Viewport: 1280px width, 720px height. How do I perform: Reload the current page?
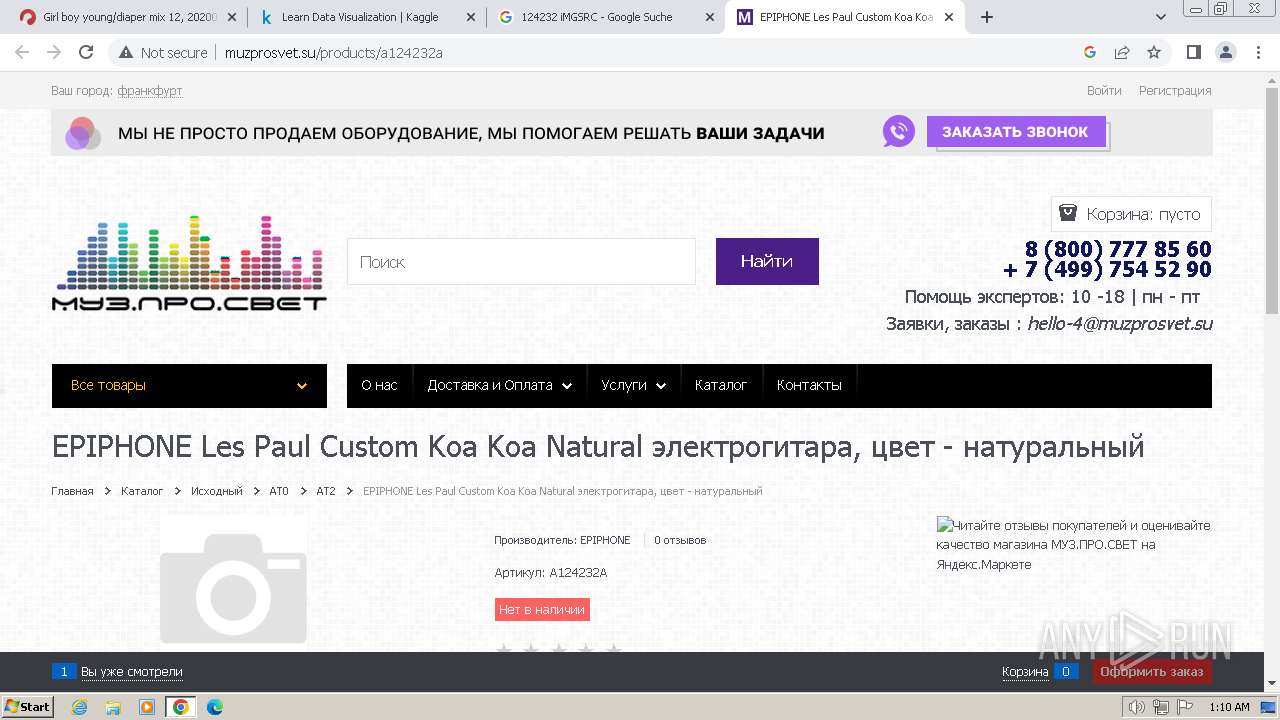86,52
